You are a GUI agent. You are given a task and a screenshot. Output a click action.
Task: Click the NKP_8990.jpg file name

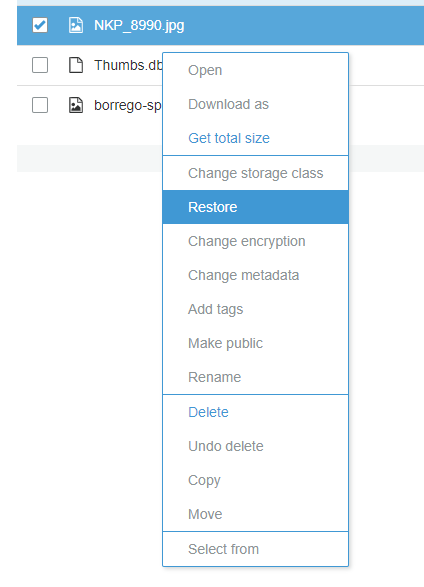pos(139,26)
